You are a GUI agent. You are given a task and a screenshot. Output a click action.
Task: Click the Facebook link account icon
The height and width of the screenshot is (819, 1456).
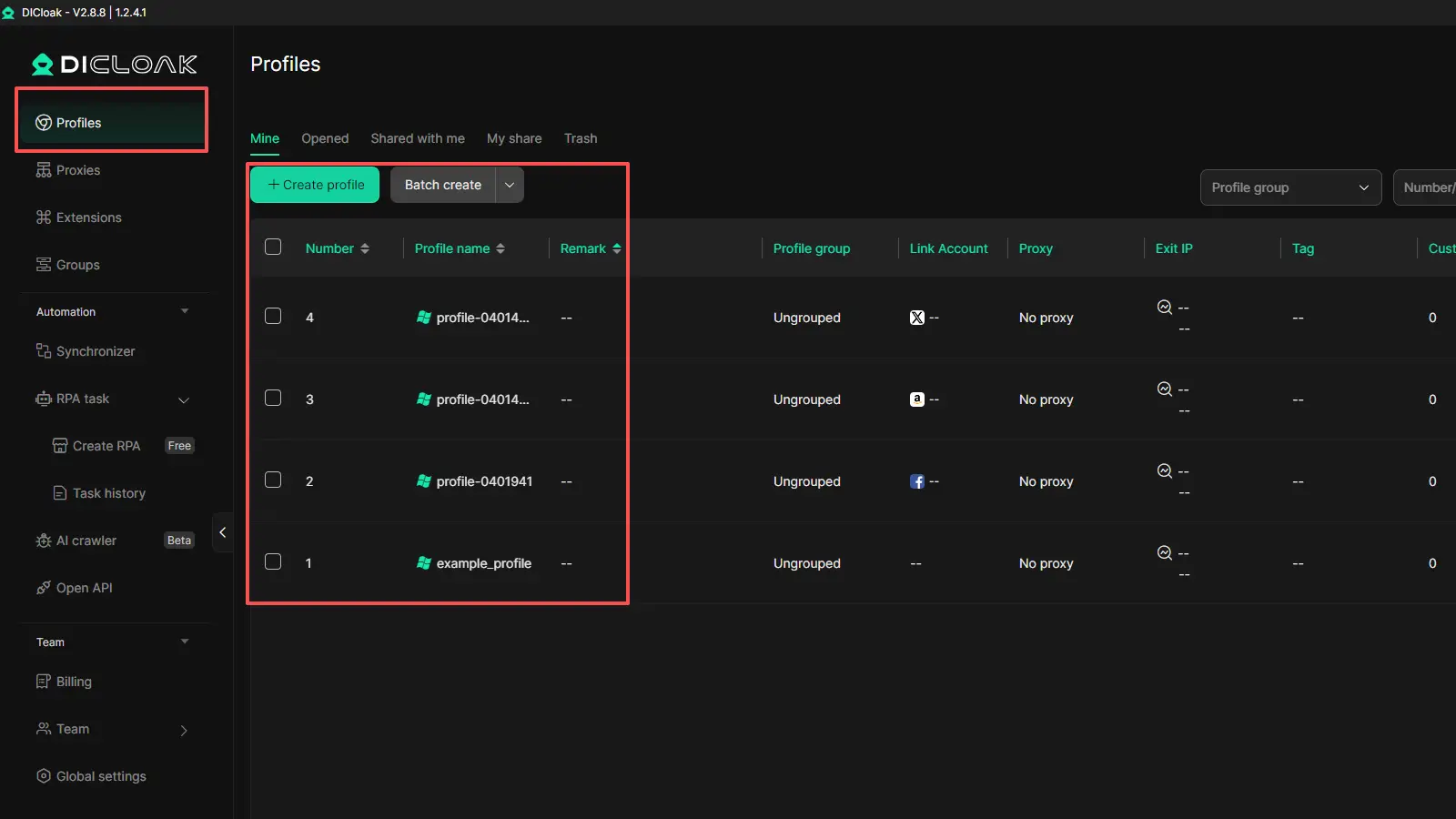coord(916,481)
